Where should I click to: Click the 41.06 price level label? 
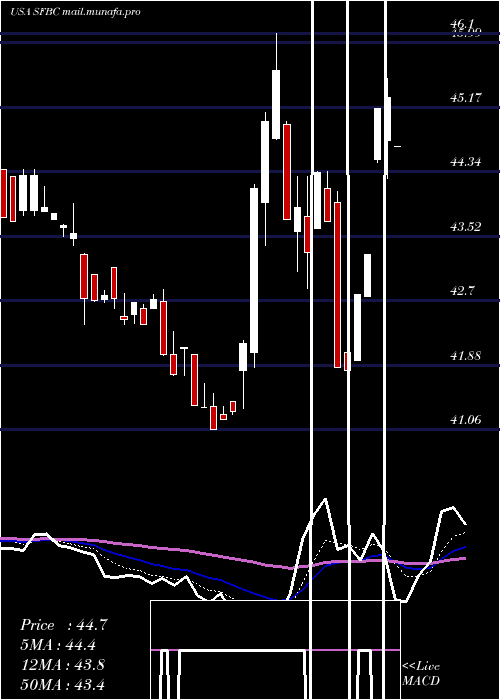(466, 420)
